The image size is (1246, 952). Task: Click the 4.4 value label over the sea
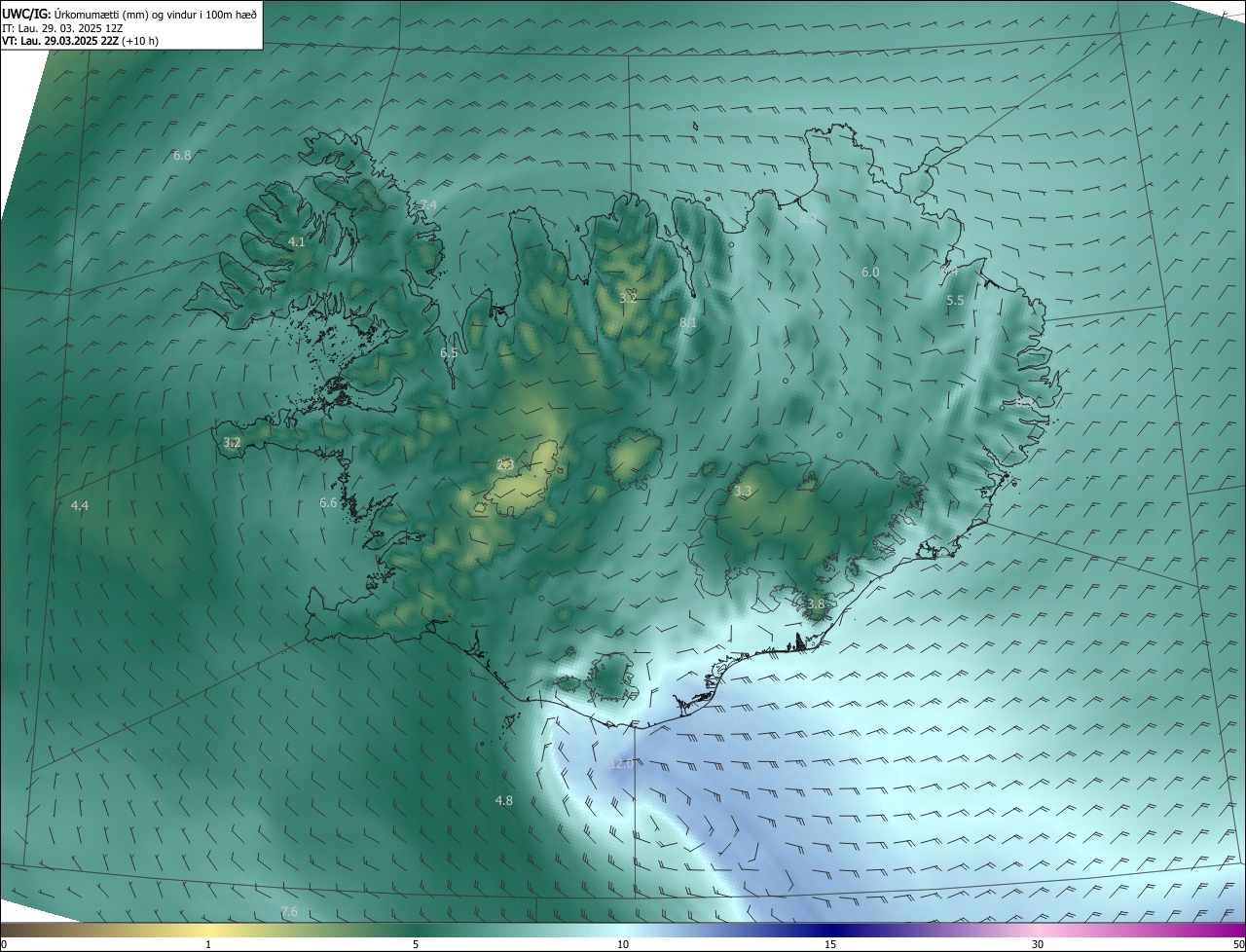(80, 506)
